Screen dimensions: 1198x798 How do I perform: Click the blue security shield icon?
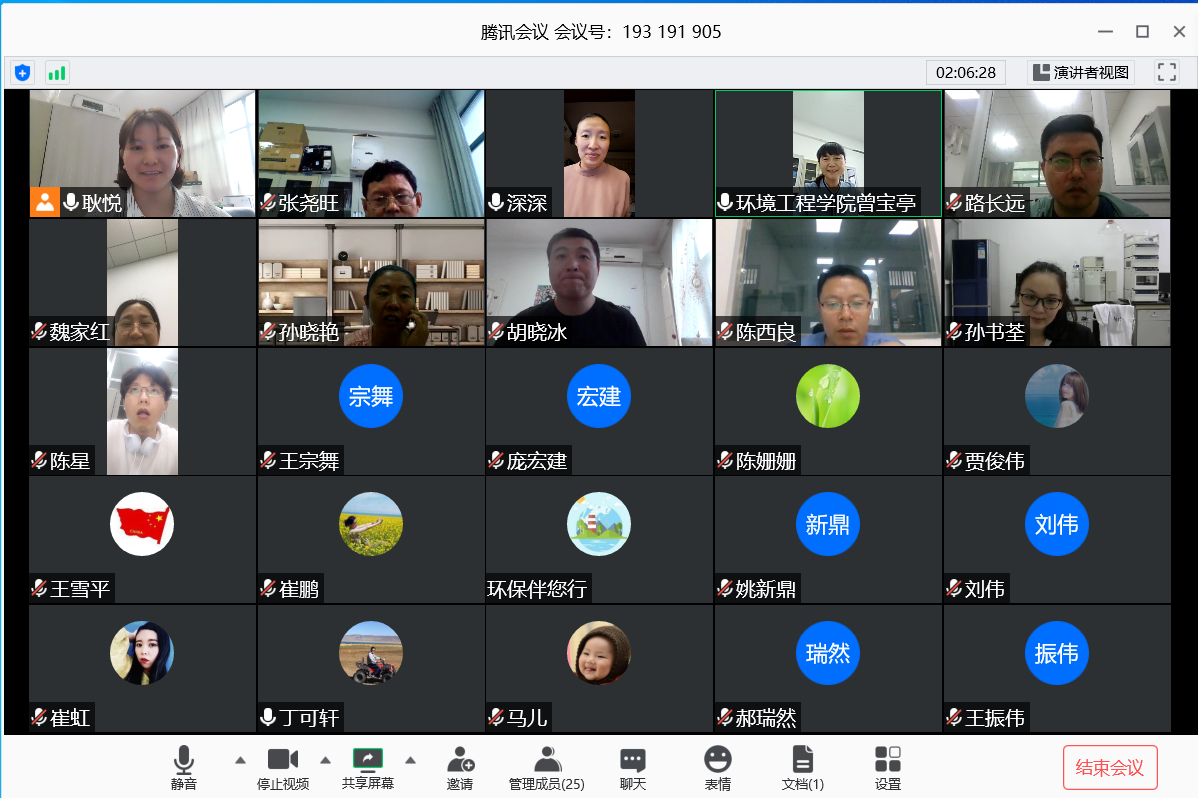tap(22, 72)
